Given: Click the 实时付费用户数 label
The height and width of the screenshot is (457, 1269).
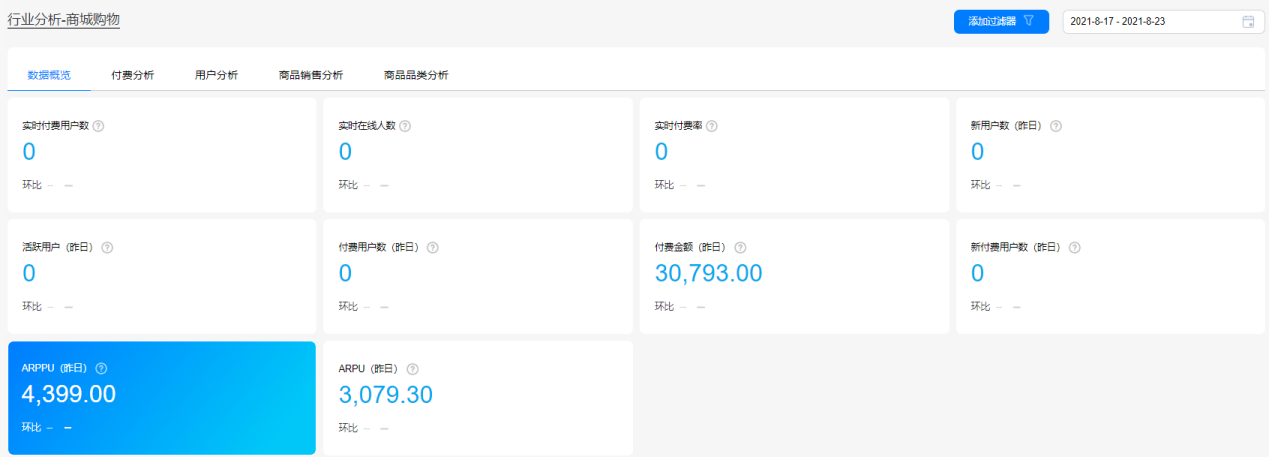Looking at the screenshot, I should pos(56,126).
